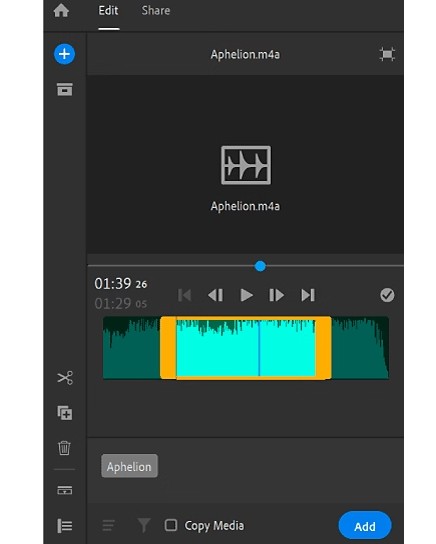The image size is (436, 544).
Task: Click the blue Add button
Action: [x=365, y=526]
